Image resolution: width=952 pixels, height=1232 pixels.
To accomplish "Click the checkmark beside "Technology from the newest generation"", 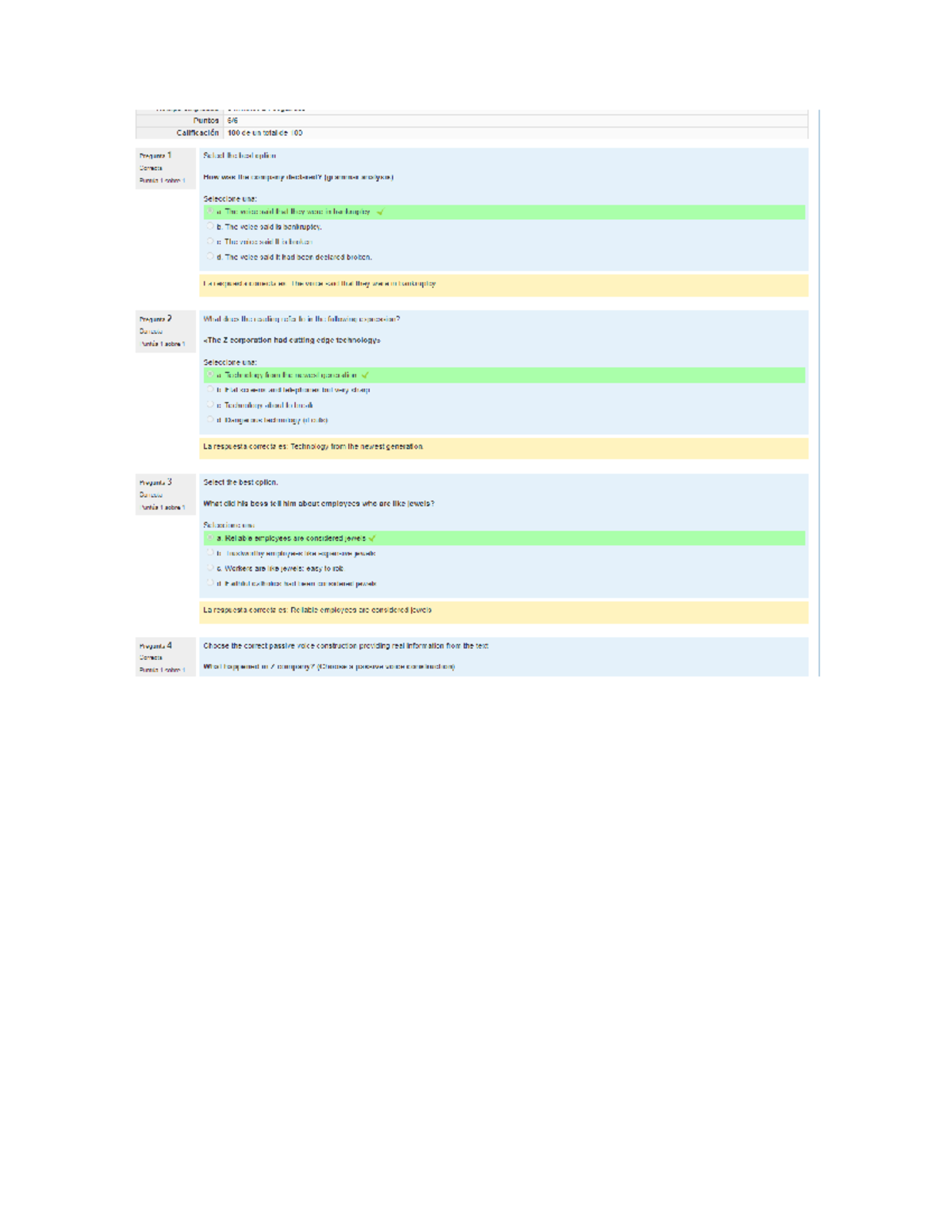I will 364,374.
